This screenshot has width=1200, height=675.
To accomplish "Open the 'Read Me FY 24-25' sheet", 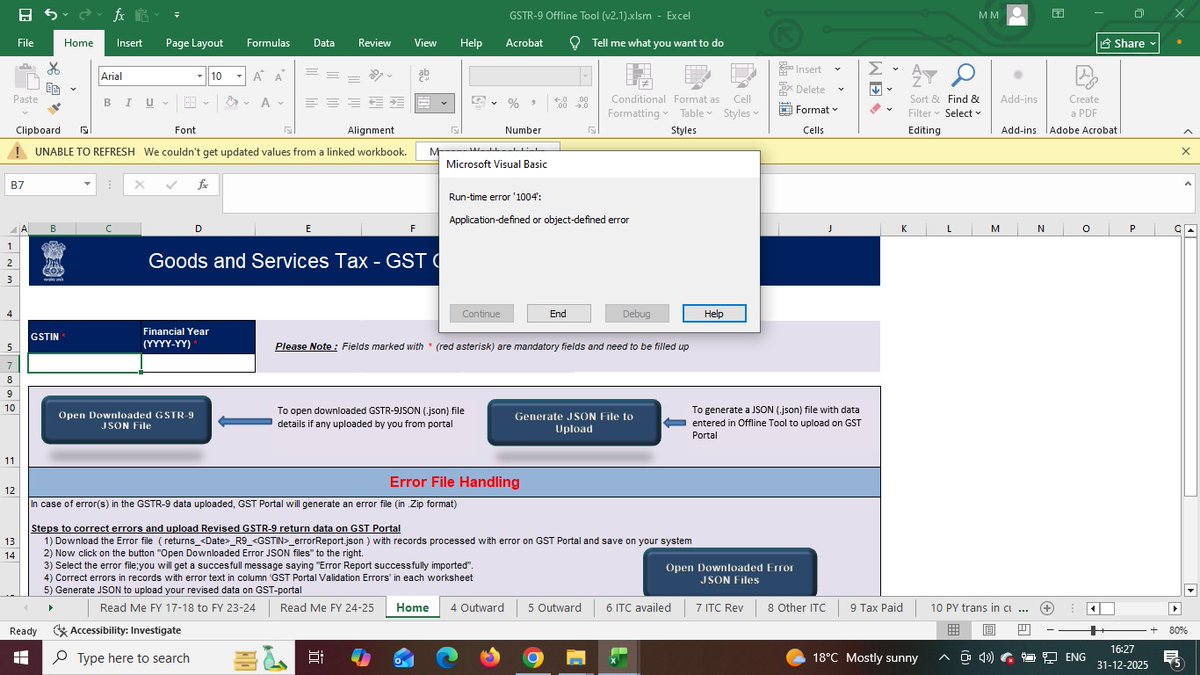I will pyautogui.click(x=327, y=607).
